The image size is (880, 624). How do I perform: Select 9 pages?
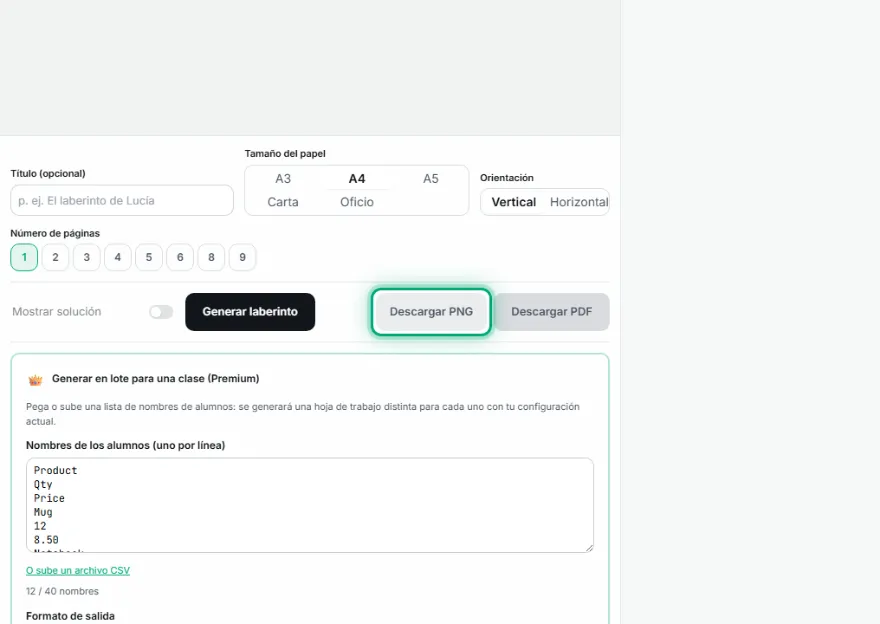pos(242,258)
